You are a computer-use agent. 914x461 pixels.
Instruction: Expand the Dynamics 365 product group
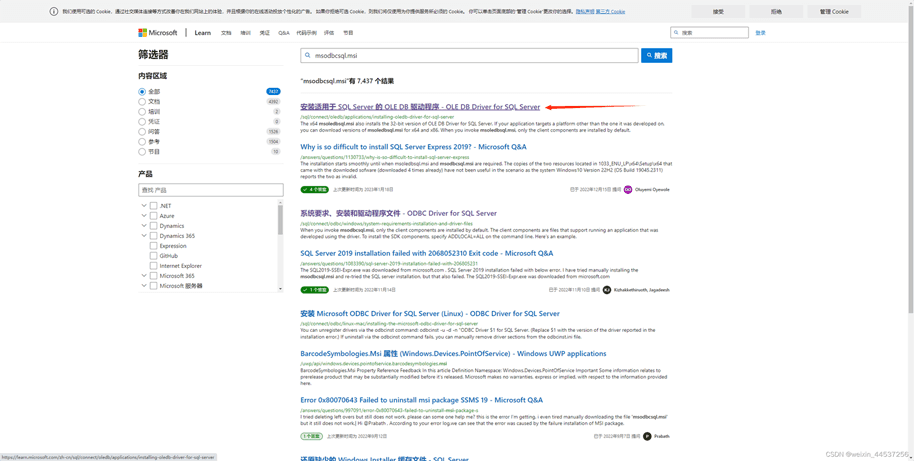(144, 236)
